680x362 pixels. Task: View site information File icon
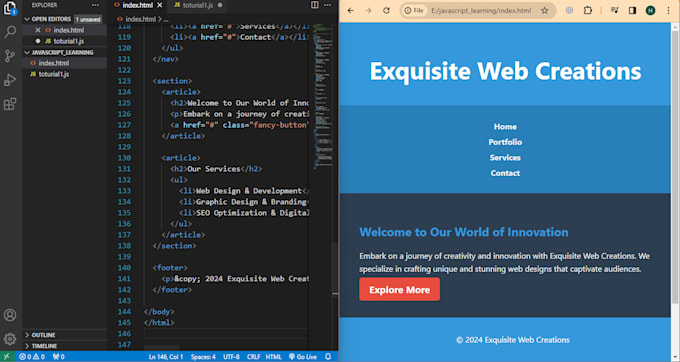(414, 10)
